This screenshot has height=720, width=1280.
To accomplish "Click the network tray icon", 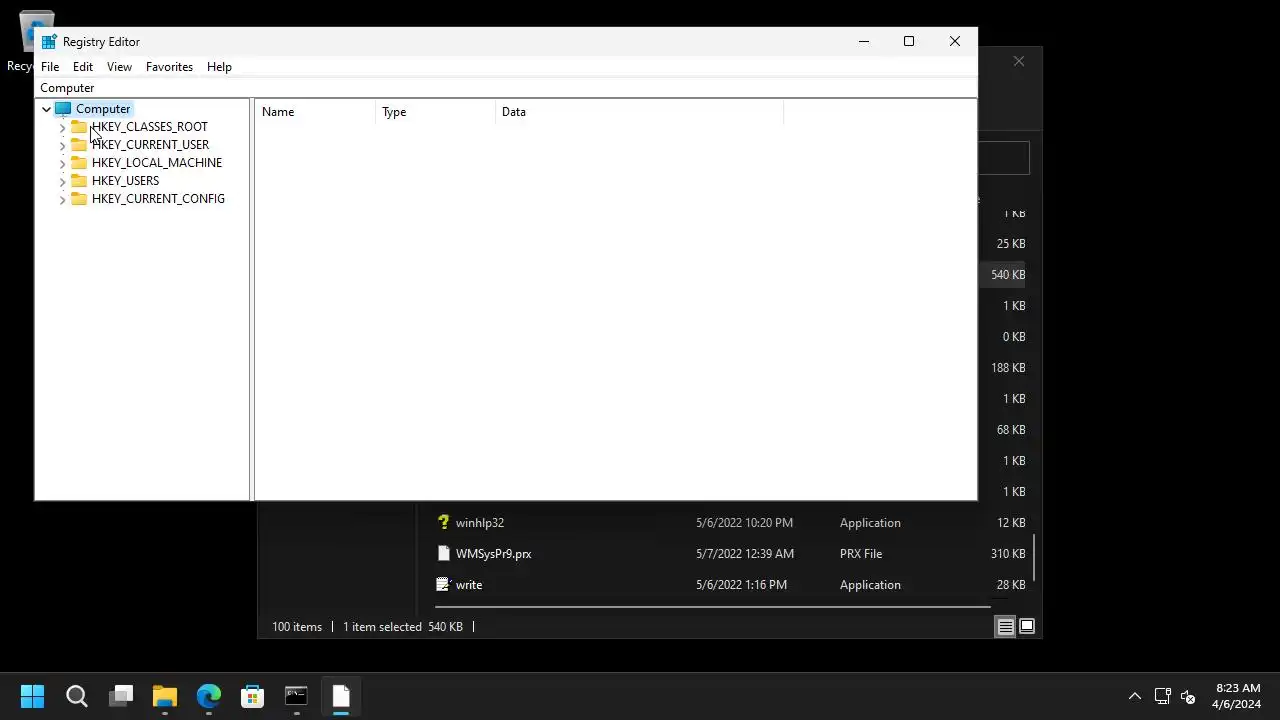I will pos(1163,697).
